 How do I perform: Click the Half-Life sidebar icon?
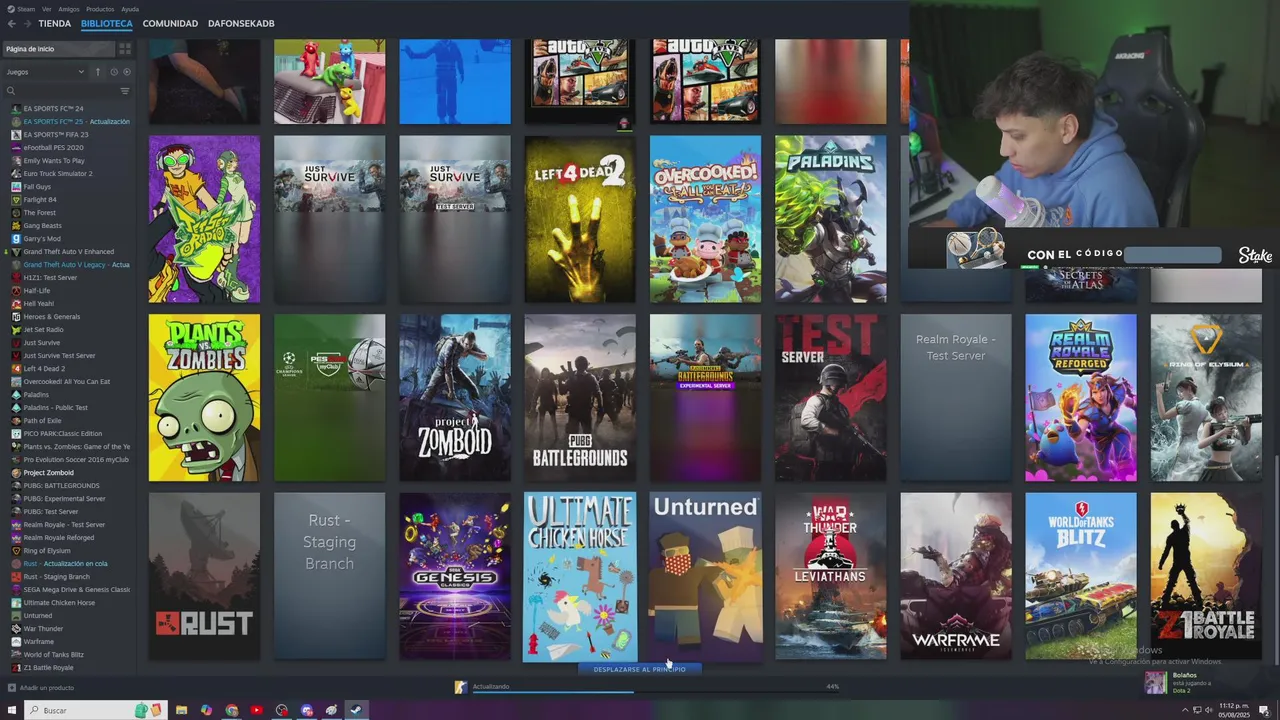(16, 290)
